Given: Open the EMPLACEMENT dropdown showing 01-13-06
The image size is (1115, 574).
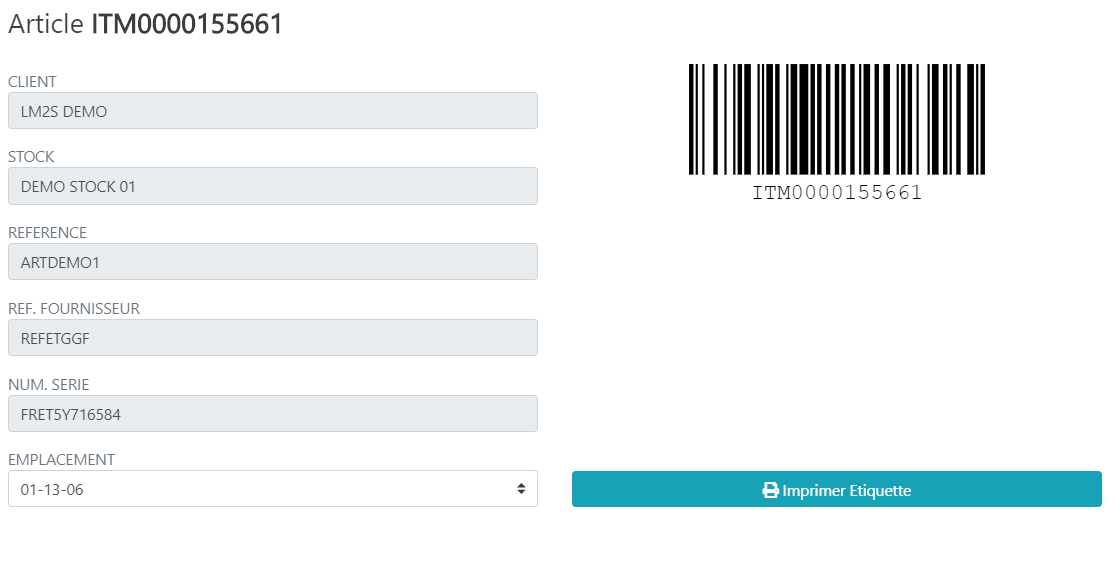Looking at the screenshot, I should [x=272, y=489].
